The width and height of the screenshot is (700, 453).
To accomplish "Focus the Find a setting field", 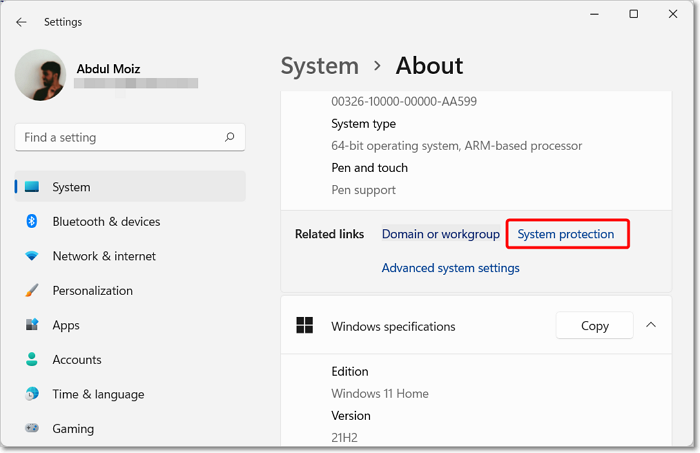I will point(130,137).
